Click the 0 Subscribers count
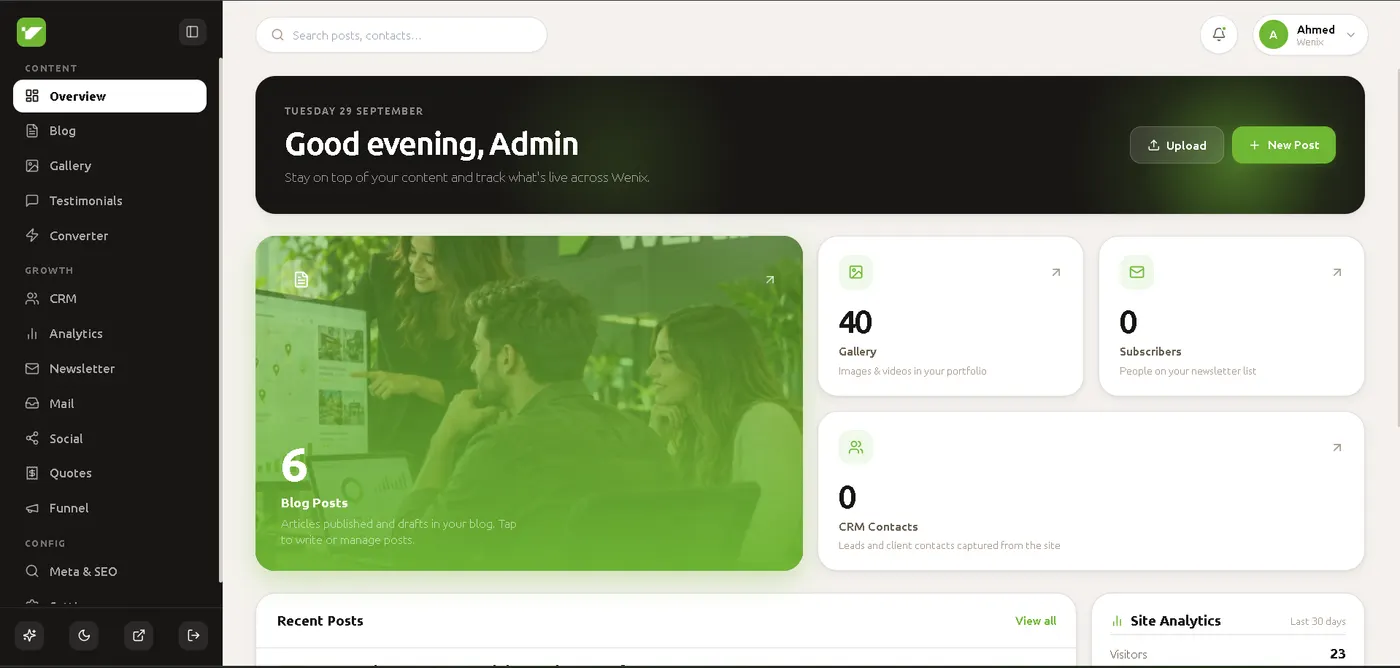1400x668 pixels. (x=1128, y=322)
